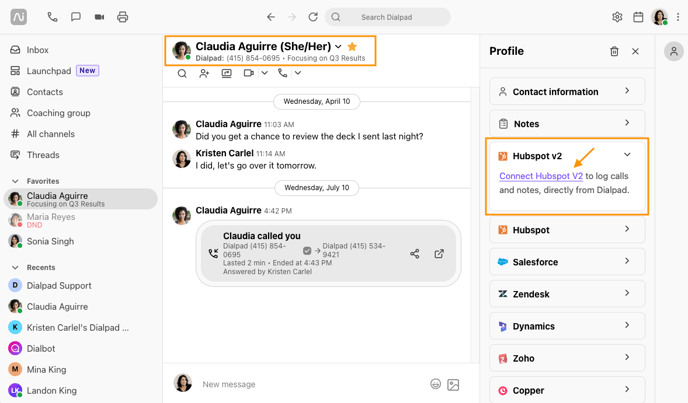This screenshot has width=688, height=403.
Task: Collapse the Hubspot v2 section
Action: click(627, 155)
